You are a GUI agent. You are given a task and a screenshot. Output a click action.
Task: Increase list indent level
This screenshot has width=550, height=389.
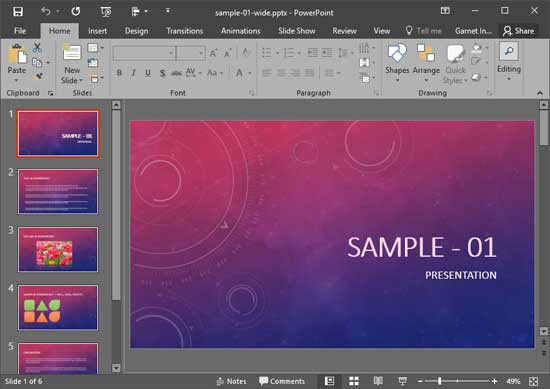pos(327,53)
